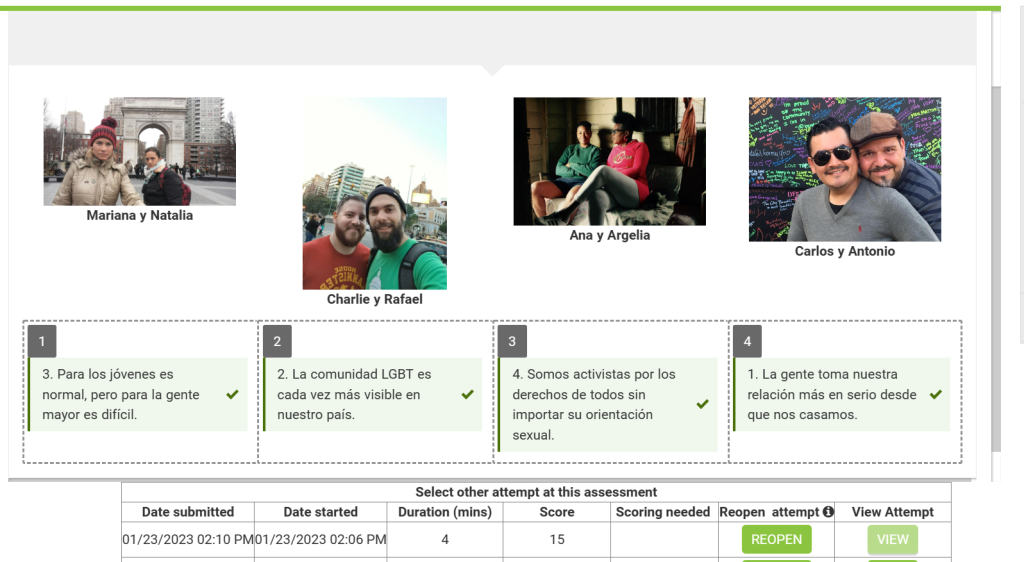Click the 'Date submitted' column header
Image resolution: width=1024 pixels, height=562 pixels.
tap(188, 512)
